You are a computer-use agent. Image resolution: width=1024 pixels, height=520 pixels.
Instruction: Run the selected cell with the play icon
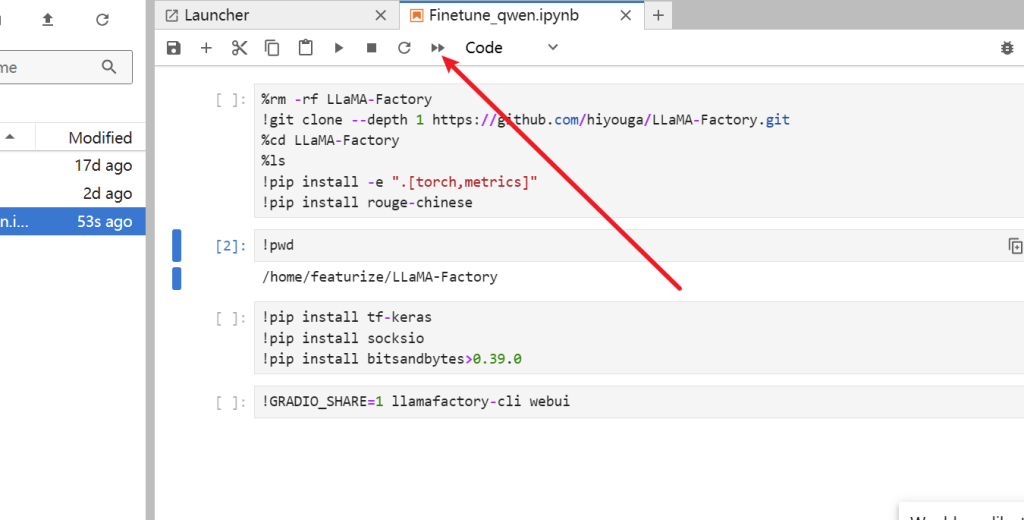point(338,48)
